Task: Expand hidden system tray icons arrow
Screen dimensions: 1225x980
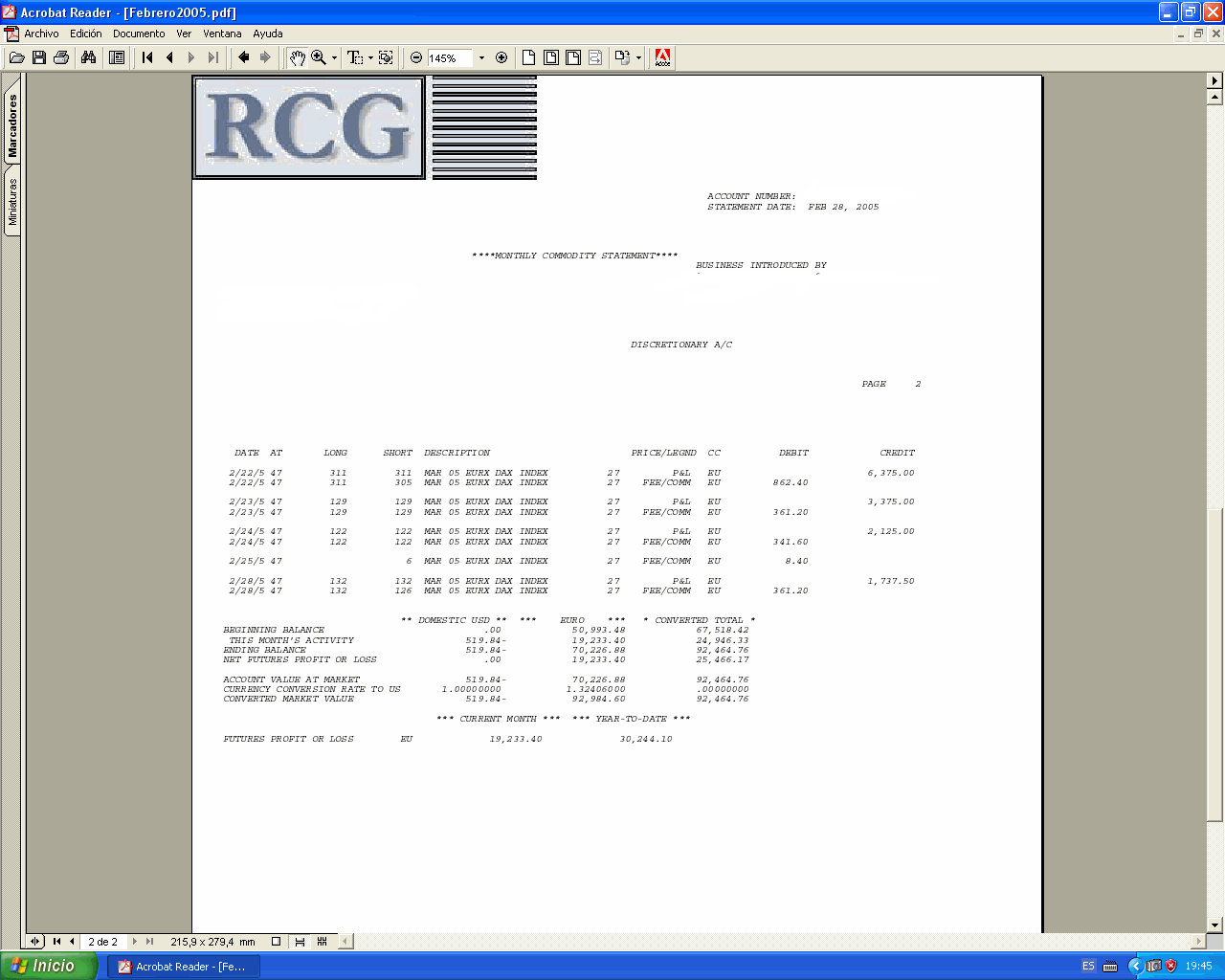Action: tap(1135, 967)
